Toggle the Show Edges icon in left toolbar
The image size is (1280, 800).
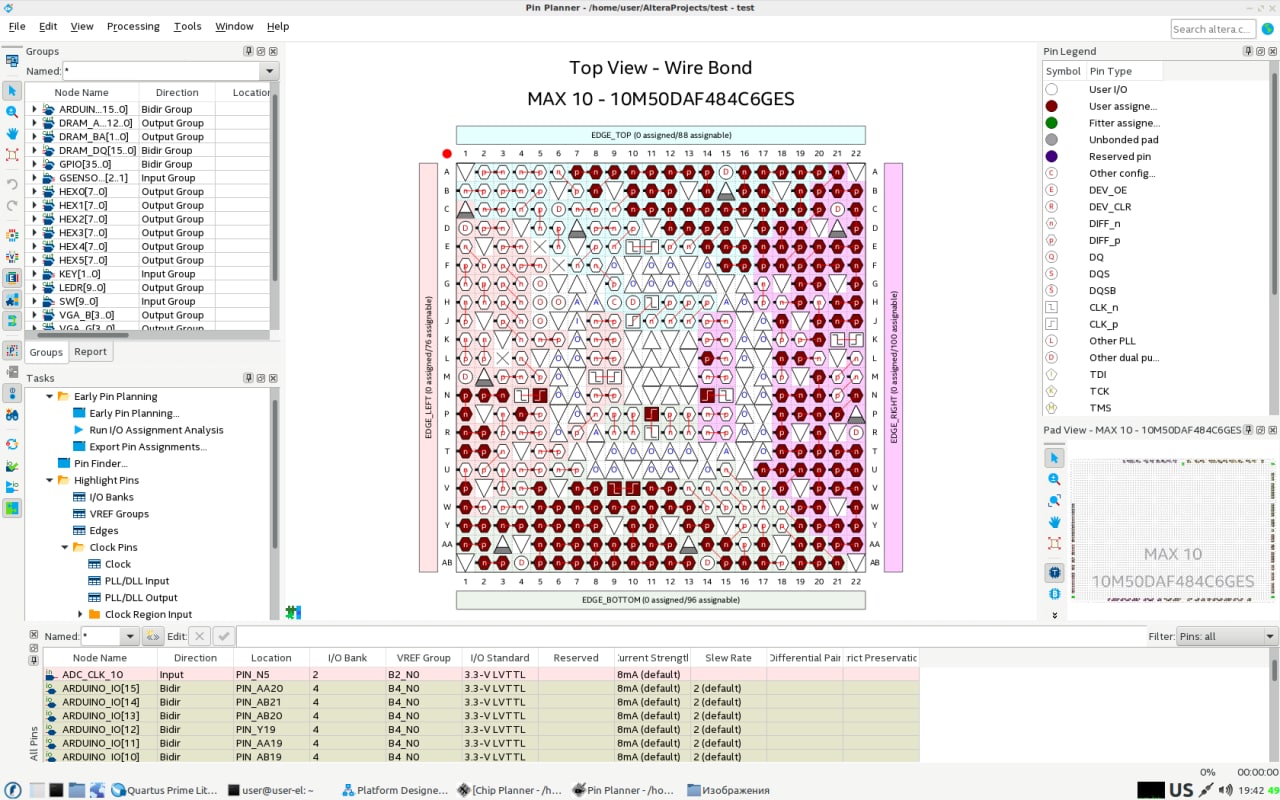coord(12,277)
